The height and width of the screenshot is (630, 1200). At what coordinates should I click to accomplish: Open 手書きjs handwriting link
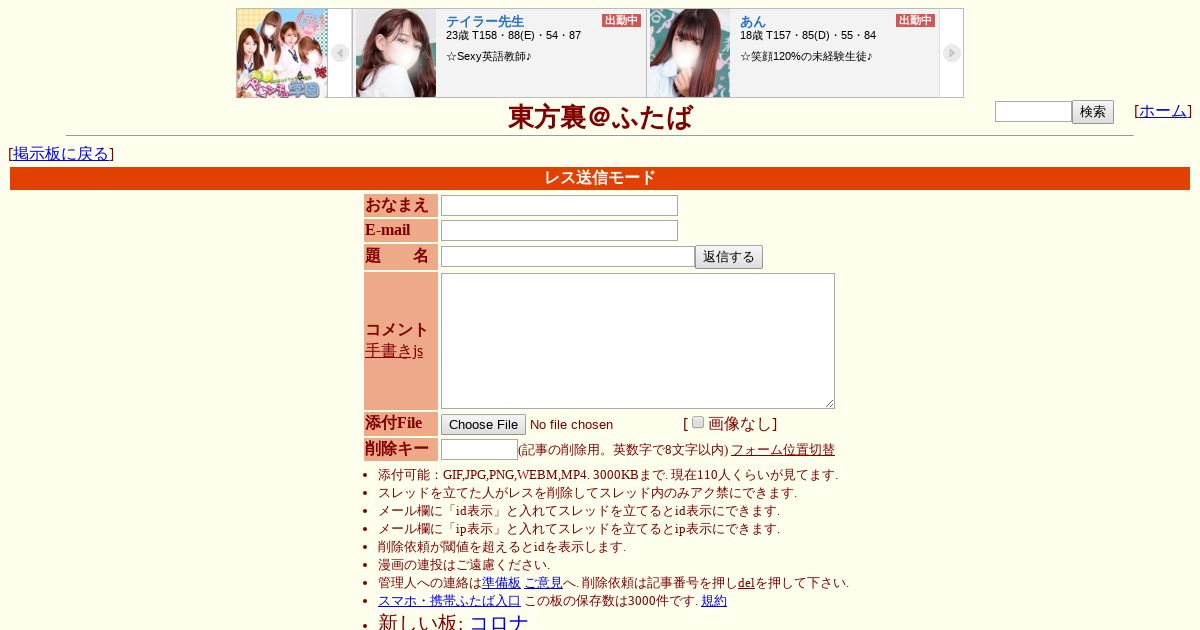pos(394,351)
